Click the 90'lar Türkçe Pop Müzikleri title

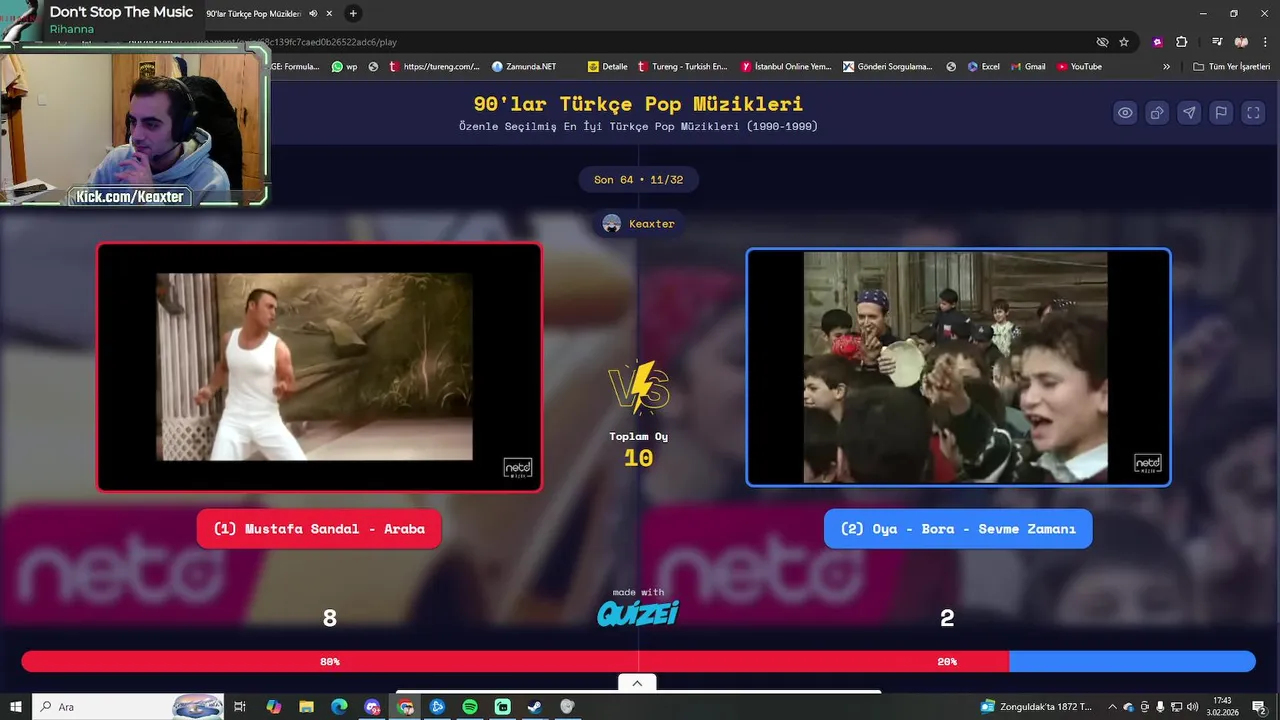coord(638,104)
